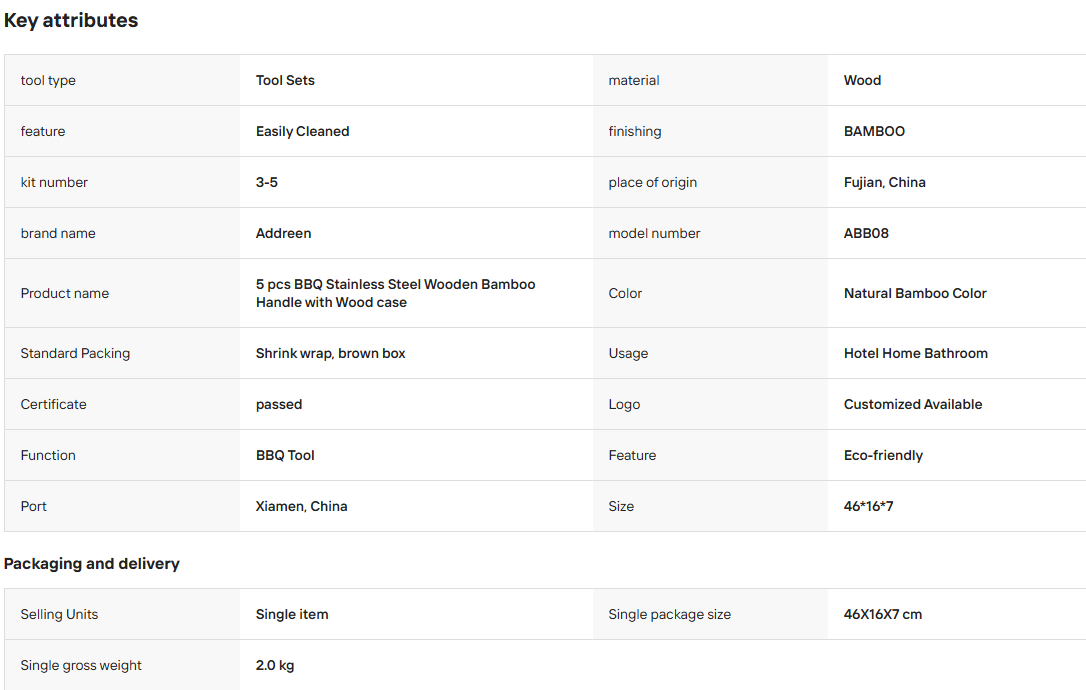Click the Key attributes heading

coord(71,21)
